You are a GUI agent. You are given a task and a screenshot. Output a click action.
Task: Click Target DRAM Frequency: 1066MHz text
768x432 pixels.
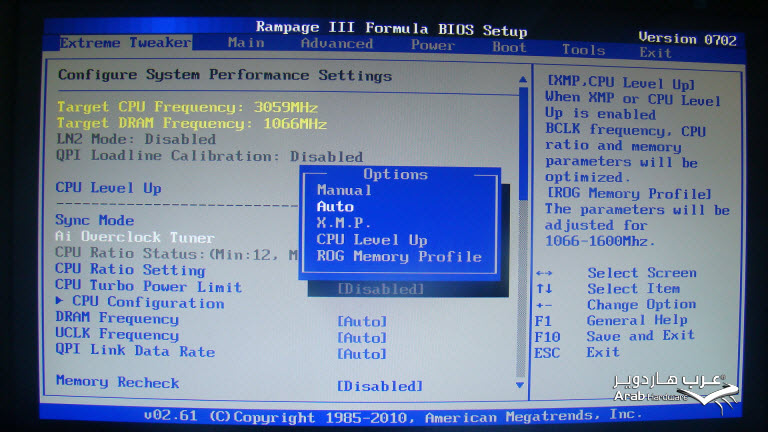[x=192, y=123]
